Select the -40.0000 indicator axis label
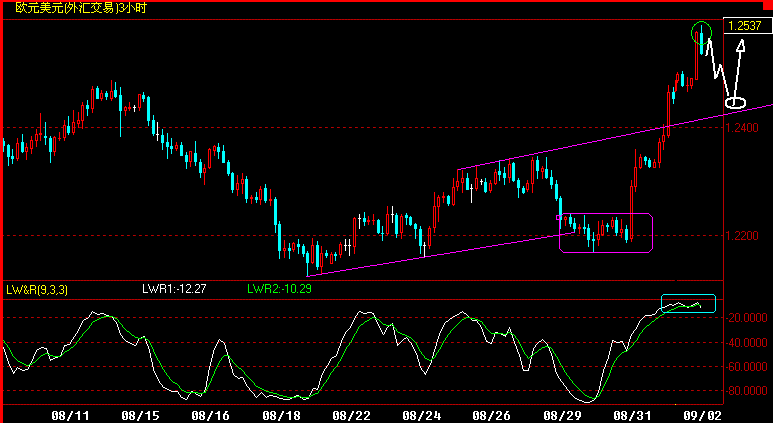 pyautogui.click(x=746, y=342)
